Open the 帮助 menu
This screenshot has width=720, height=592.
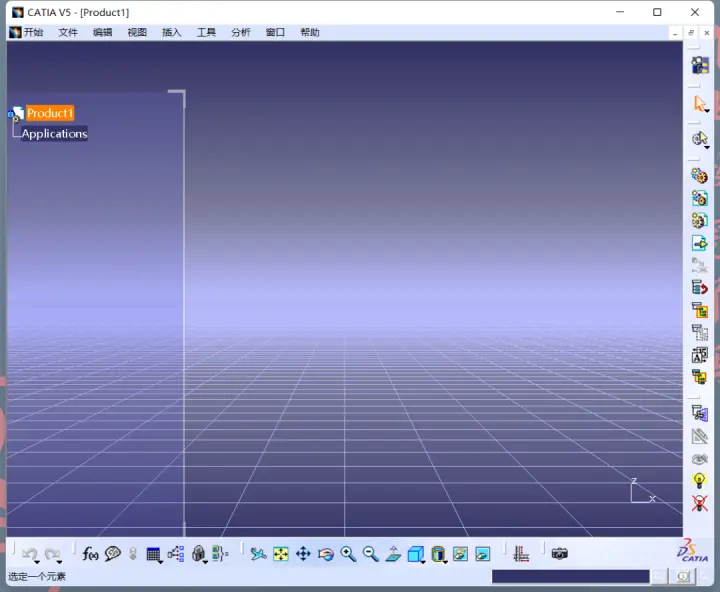tap(310, 32)
